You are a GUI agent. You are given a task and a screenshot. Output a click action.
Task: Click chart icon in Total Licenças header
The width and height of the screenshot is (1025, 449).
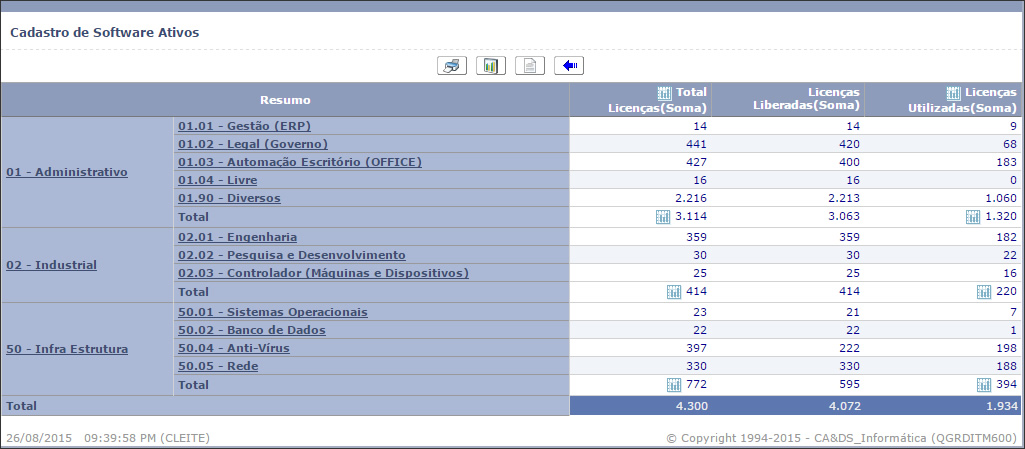(x=666, y=92)
